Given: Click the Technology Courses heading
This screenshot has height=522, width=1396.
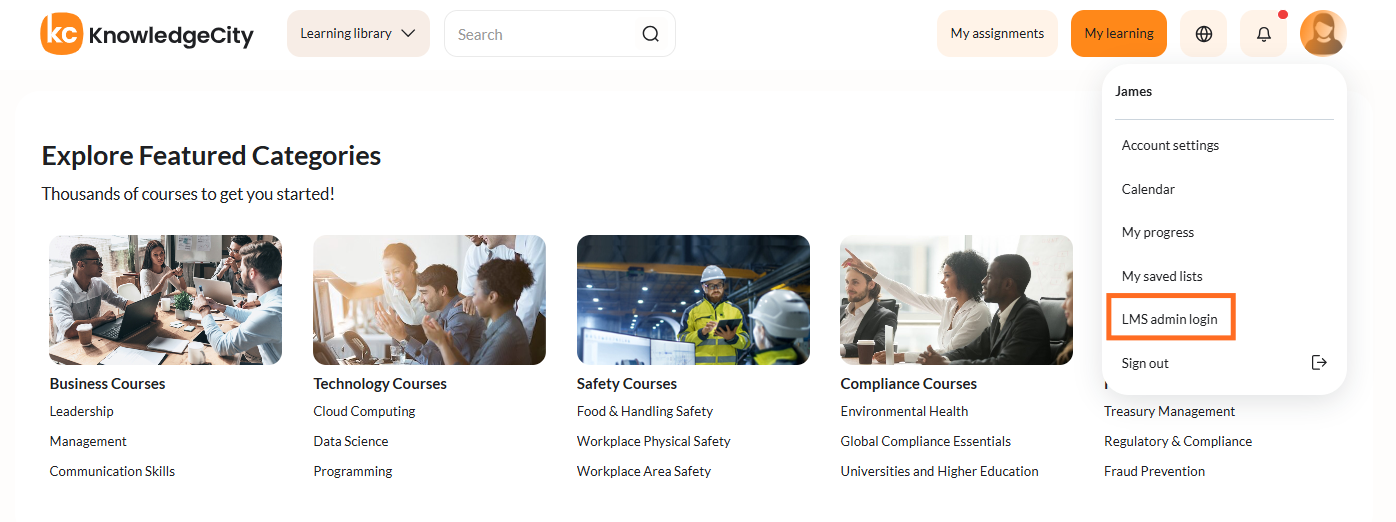Looking at the screenshot, I should pyautogui.click(x=380, y=384).
